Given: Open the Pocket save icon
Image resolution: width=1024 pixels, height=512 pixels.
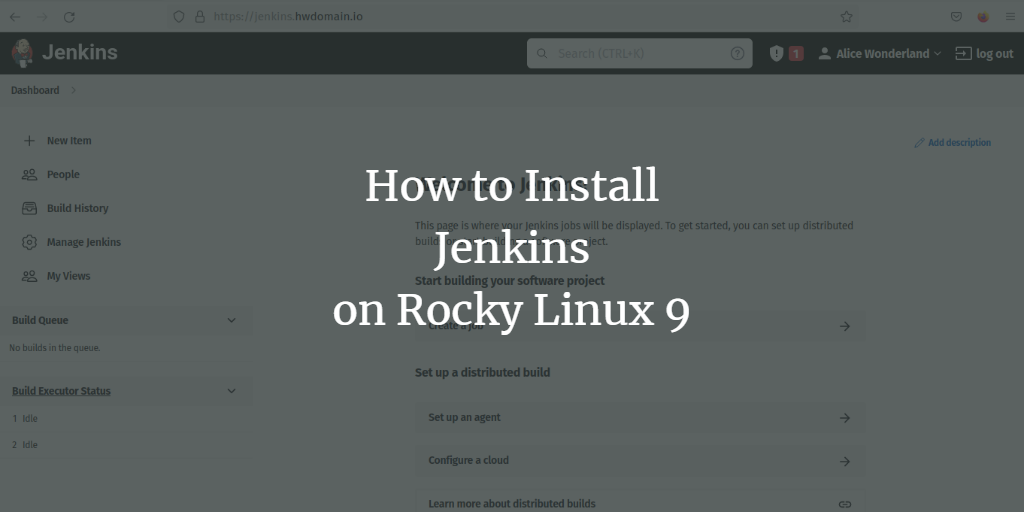Looking at the screenshot, I should coord(956,17).
